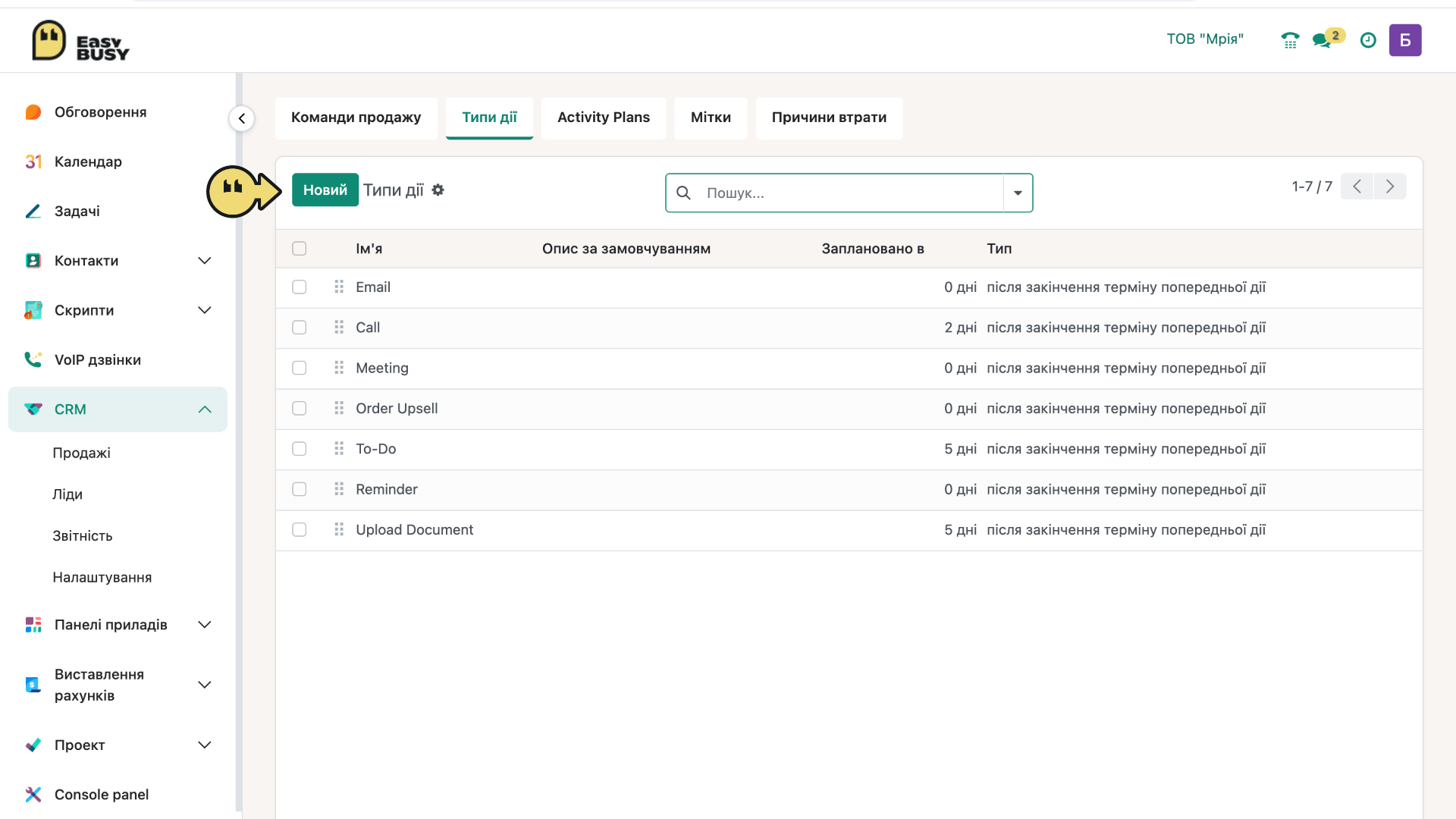The width and height of the screenshot is (1456, 819).
Task: Open the Мітки tab
Action: point(711,118)
